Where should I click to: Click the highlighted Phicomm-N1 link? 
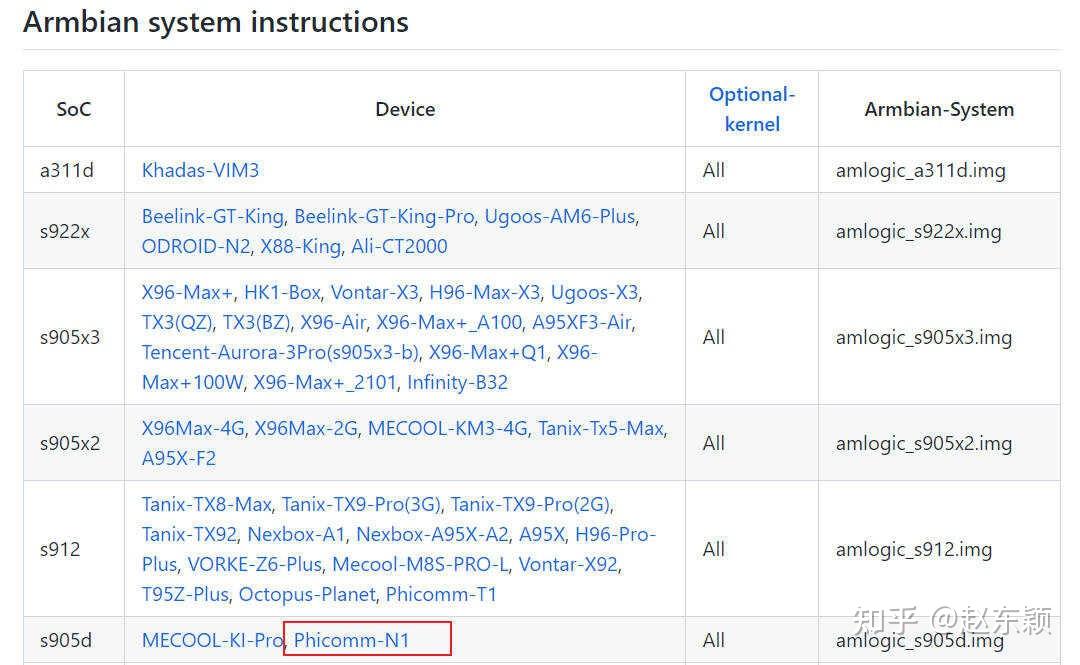(x=352, y=640)
